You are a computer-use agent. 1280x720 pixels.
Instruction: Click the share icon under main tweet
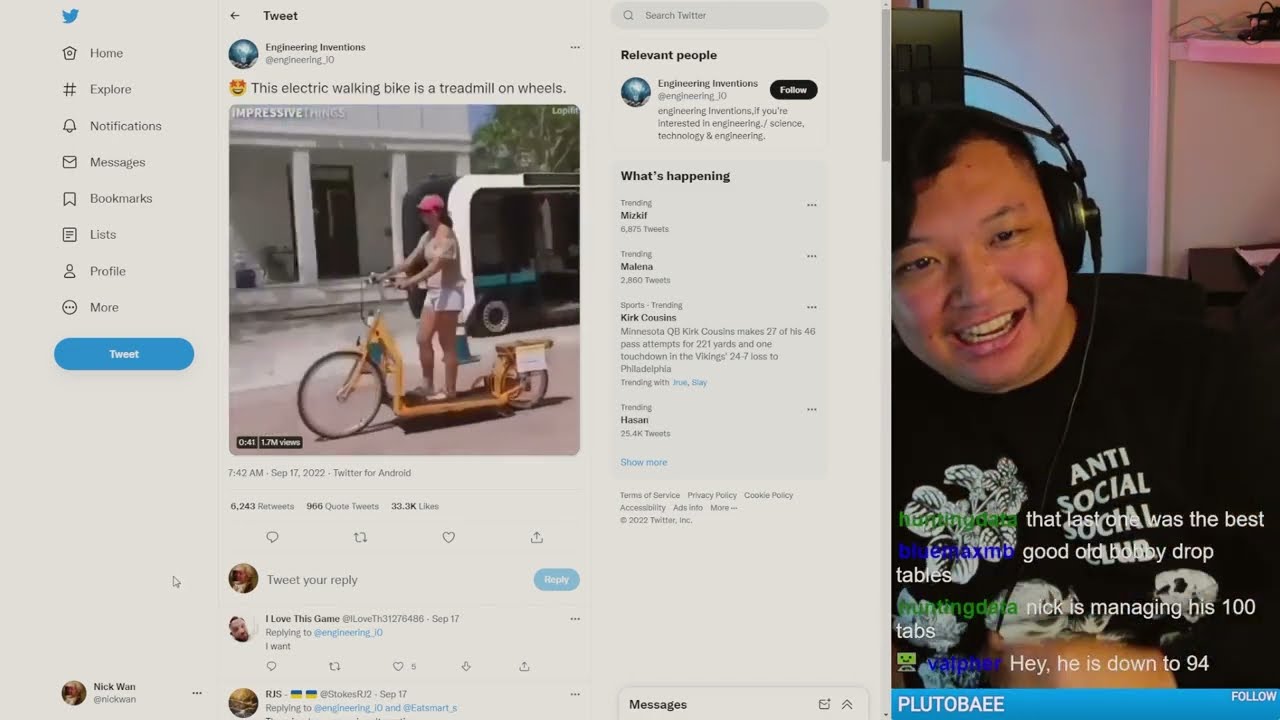coord(536,537)
